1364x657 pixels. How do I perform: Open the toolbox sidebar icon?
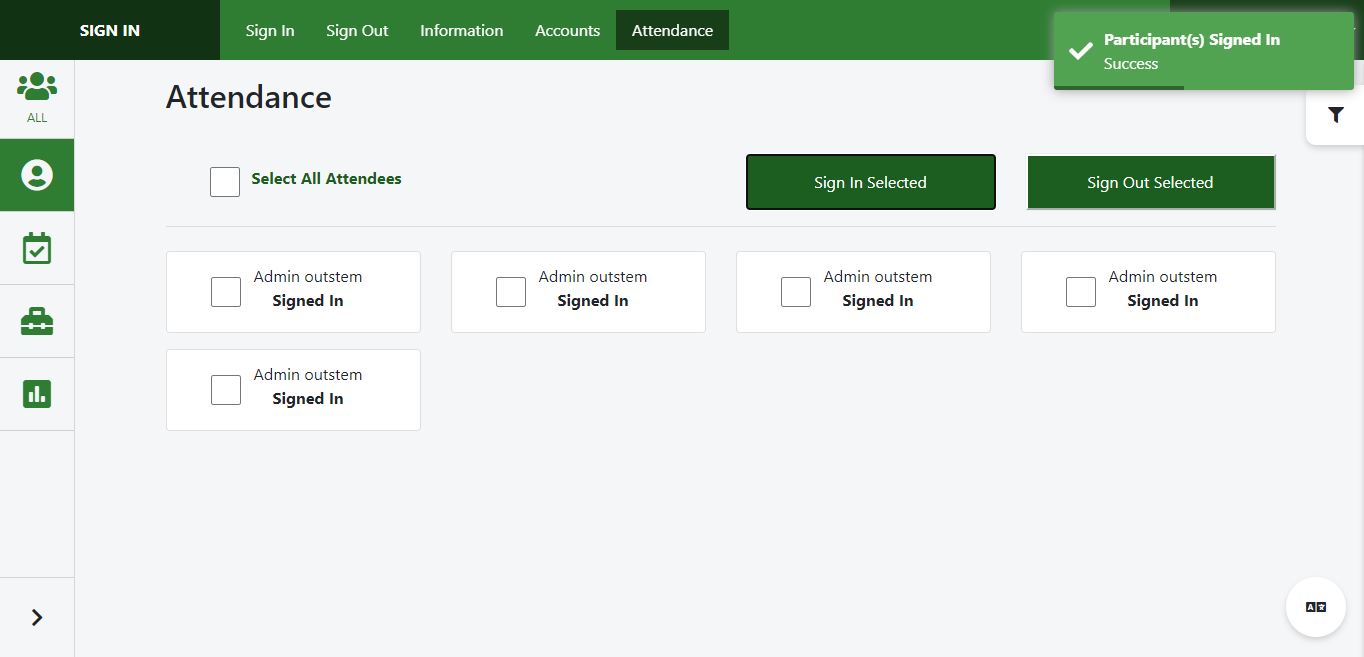coord(37,321)
